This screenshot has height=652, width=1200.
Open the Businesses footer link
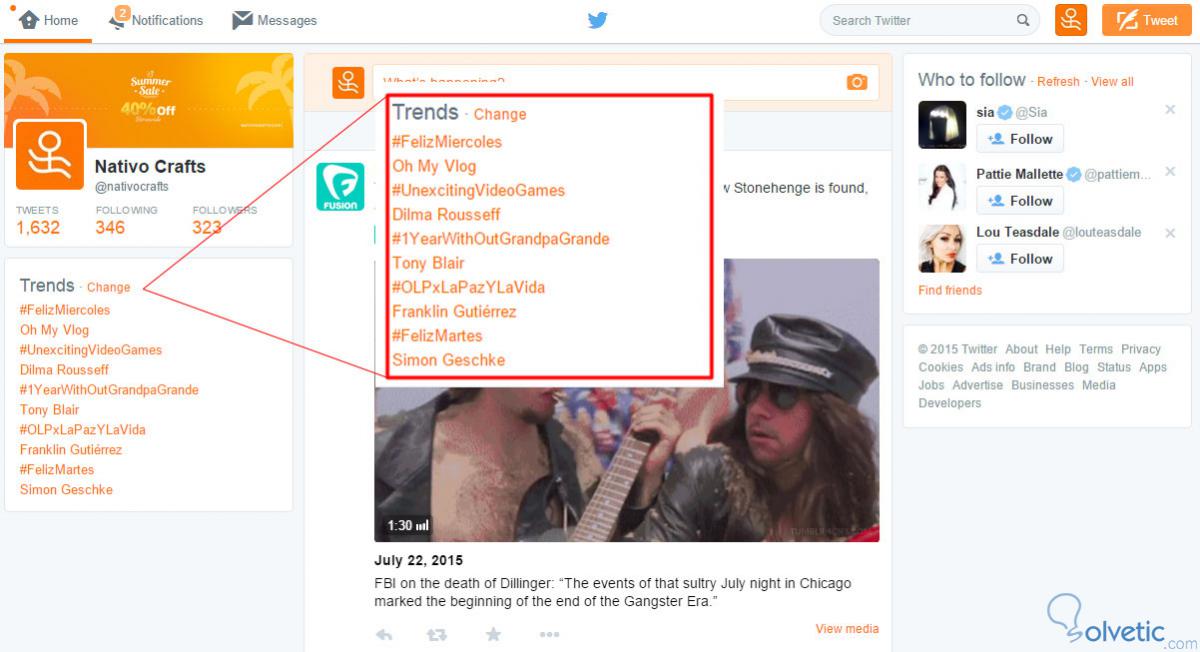pyautogui.click(x=1043, y=386)
